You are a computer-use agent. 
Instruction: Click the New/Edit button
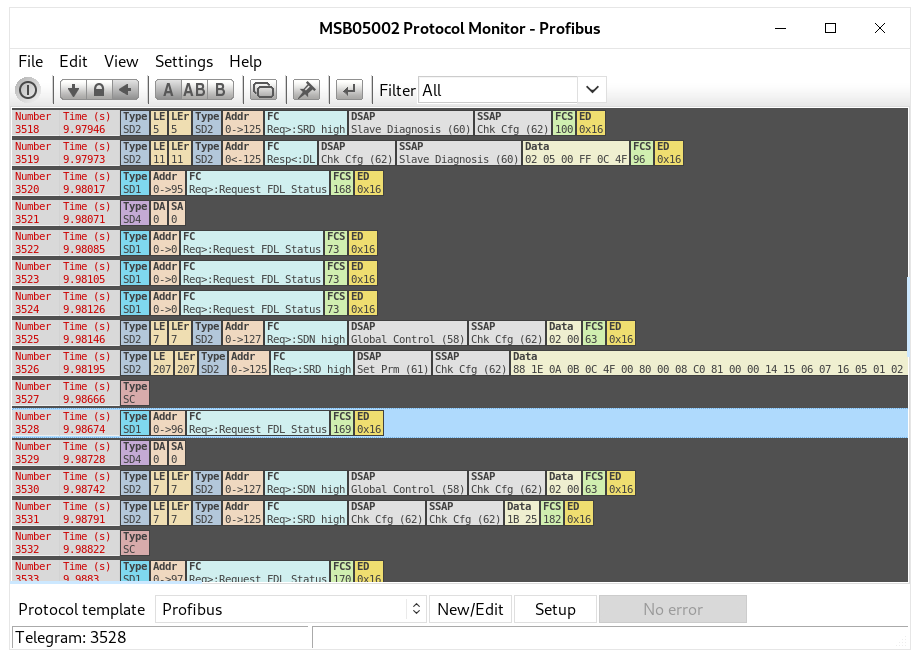[471, 609]
